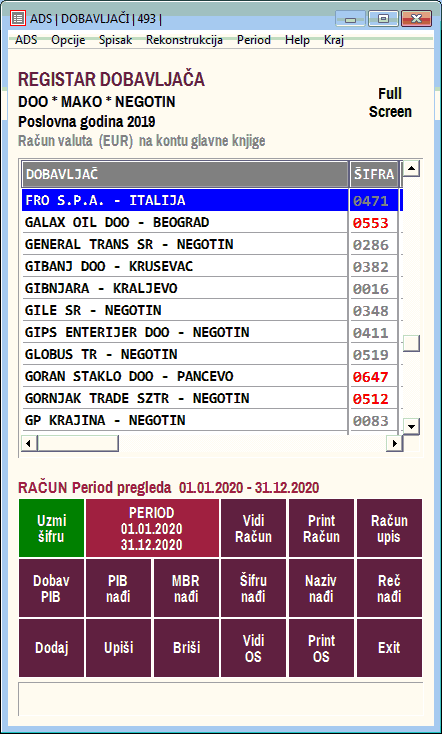Click code cell 0471
The image size is (442, 734).
pyautogui.click(x=374, y=200)
